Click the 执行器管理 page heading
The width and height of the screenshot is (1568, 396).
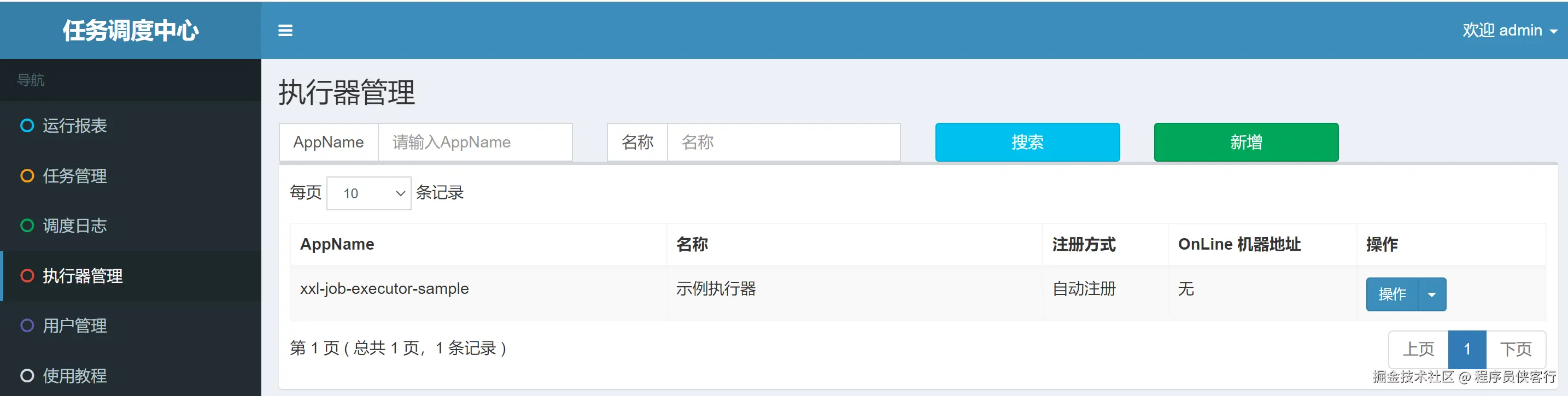click(346, 93)
